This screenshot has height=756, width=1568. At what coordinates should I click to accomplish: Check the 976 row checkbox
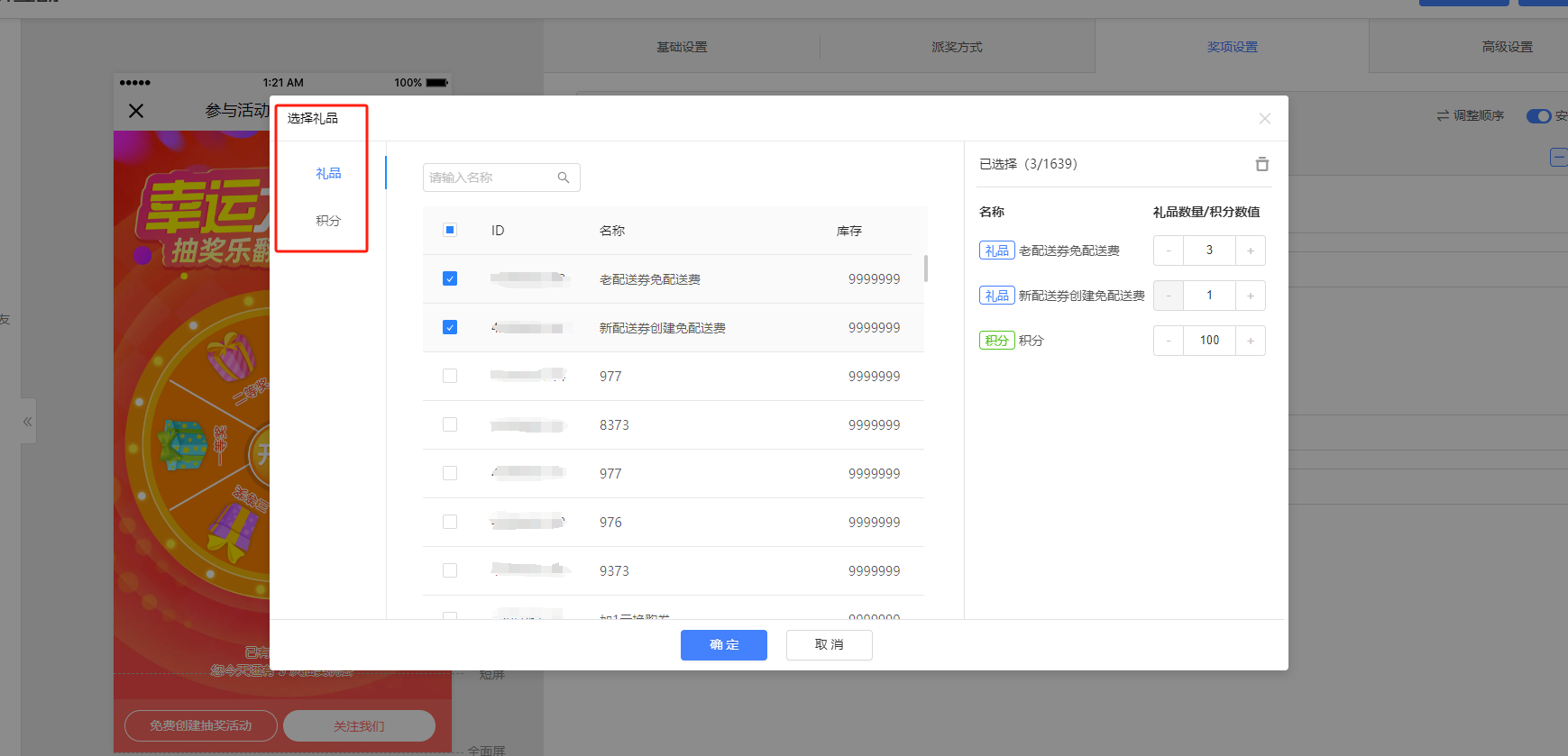(x=450, y=522)
